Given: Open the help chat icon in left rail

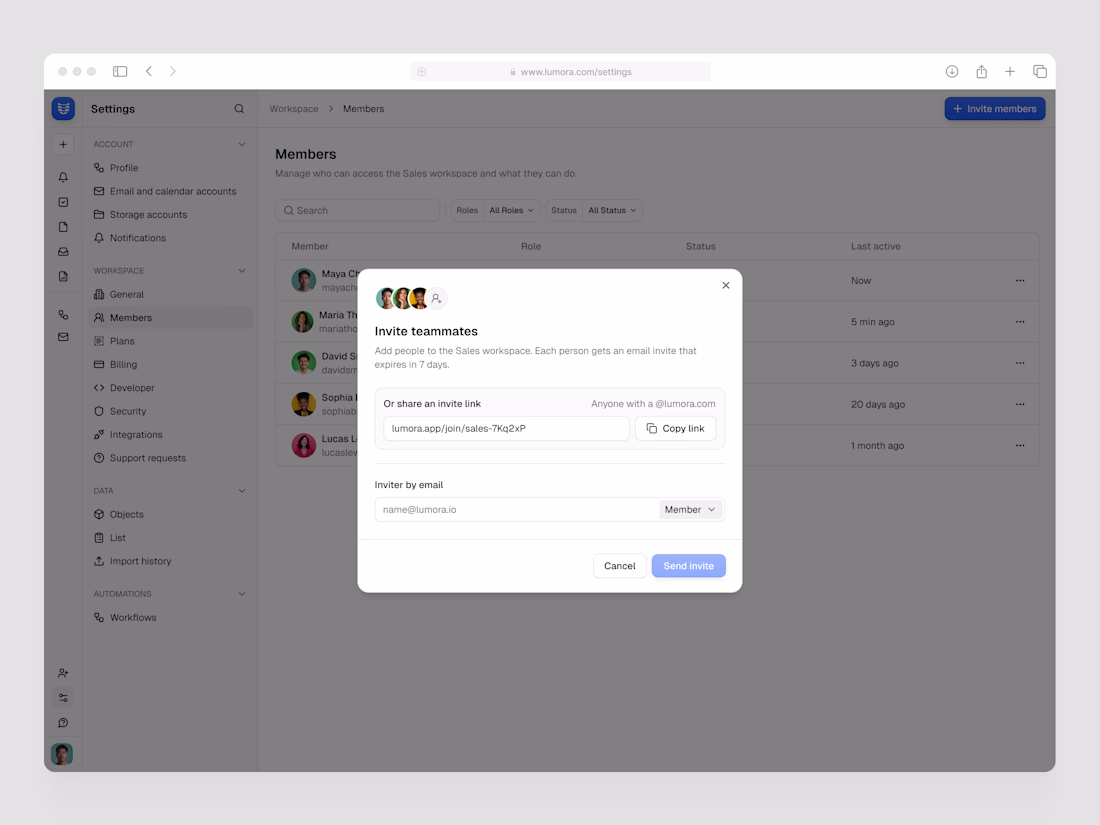Looking at the screenshot, I should point(63,723).
